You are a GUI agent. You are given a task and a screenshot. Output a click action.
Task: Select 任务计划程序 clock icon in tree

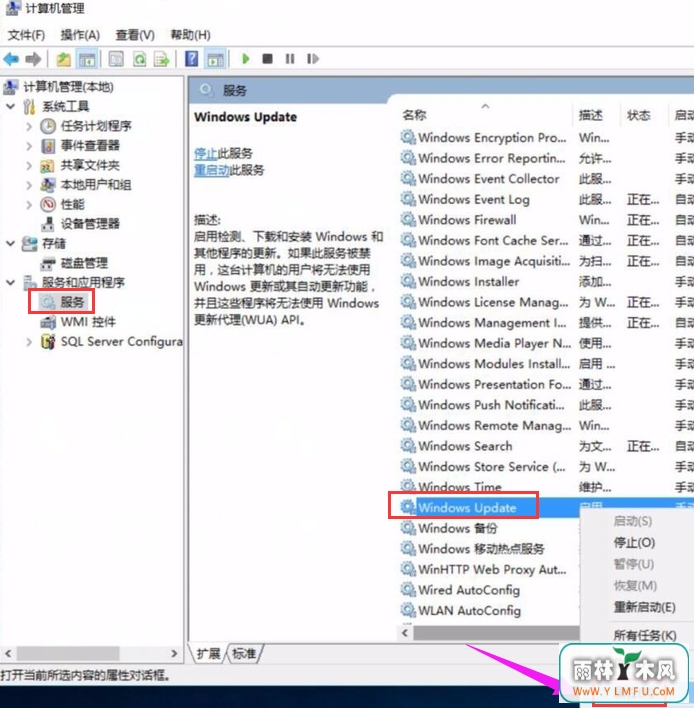(48, 126)
